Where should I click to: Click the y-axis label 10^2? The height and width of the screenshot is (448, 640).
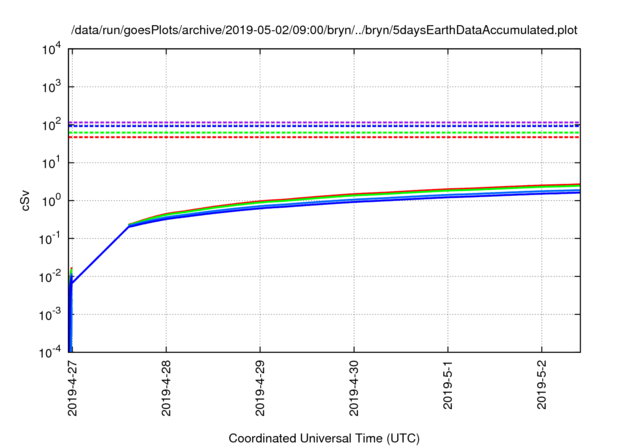pos(51,125)
